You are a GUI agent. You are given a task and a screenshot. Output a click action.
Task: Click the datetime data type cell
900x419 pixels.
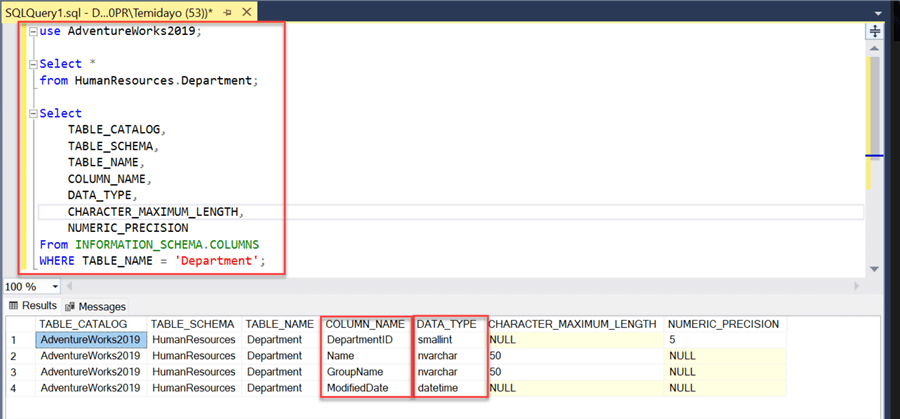pos(450,388)
